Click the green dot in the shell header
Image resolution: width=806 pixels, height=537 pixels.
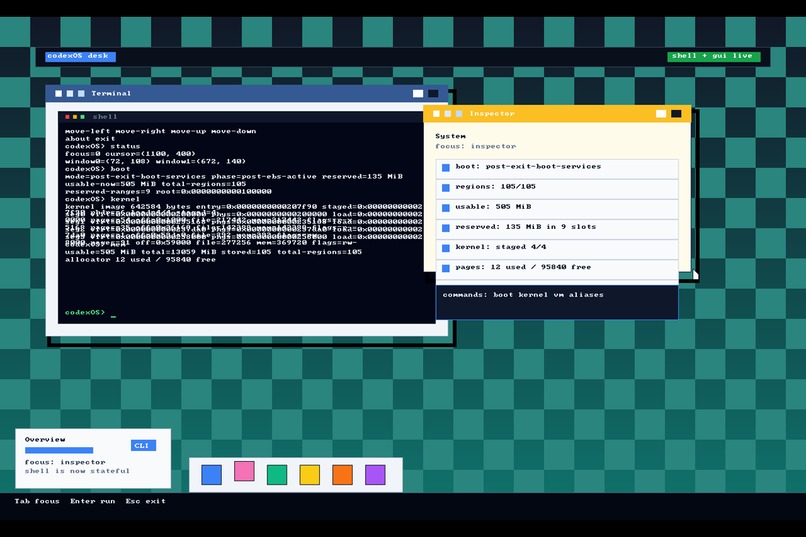(x=82, y=117)
